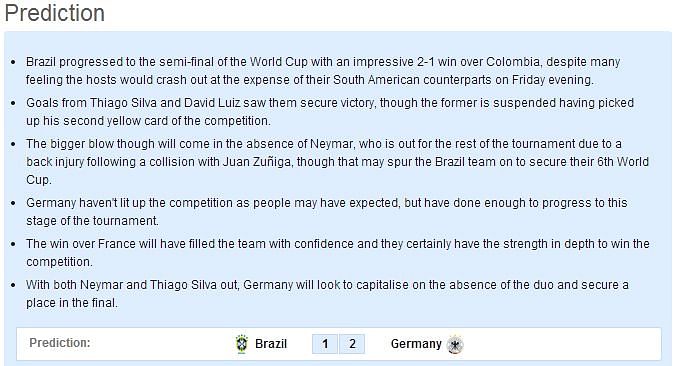
Task: Click the large 'Prediction' heading
Action: tap(55, 13)
